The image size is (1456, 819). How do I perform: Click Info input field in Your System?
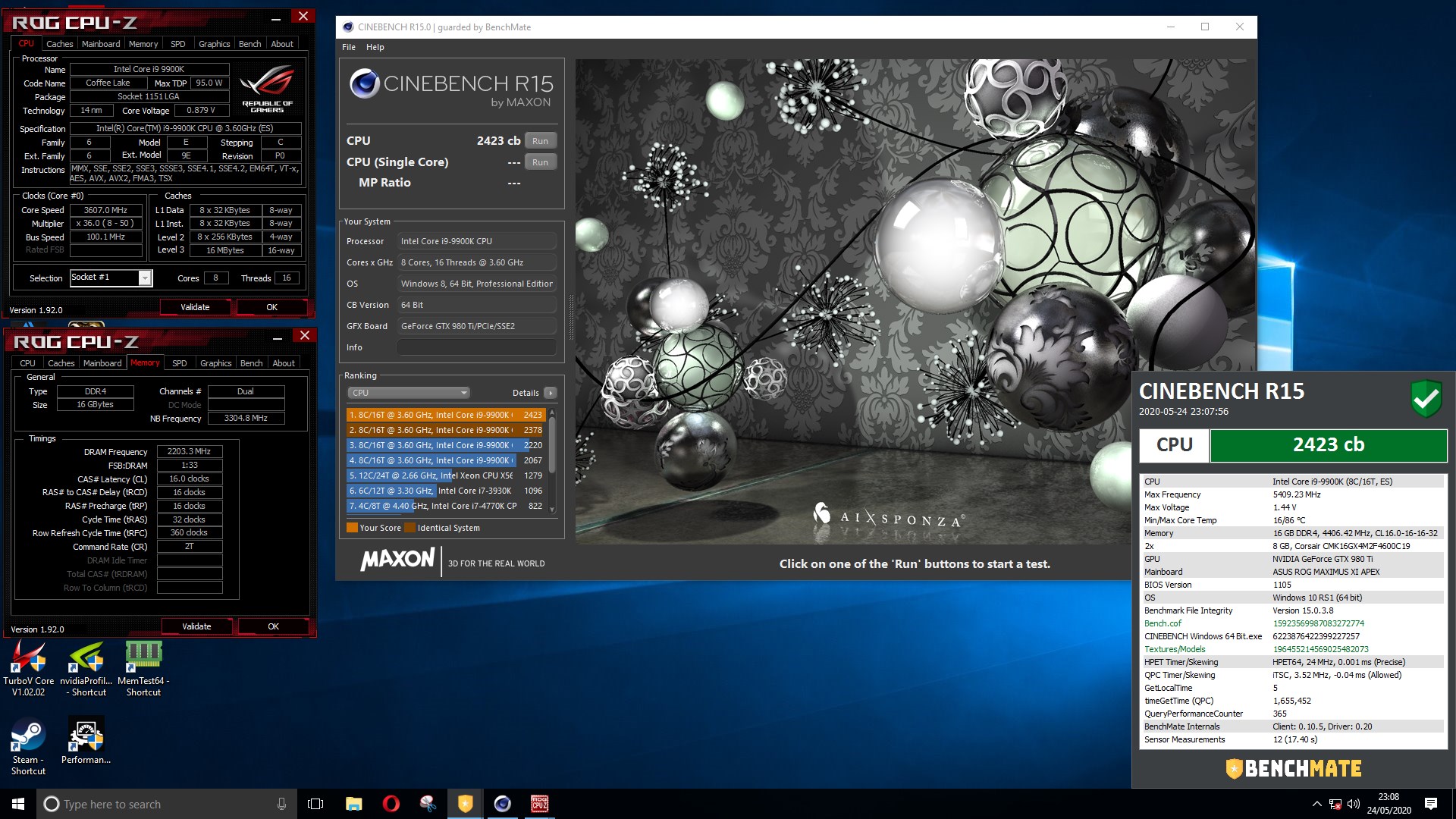tap(477, 347)
